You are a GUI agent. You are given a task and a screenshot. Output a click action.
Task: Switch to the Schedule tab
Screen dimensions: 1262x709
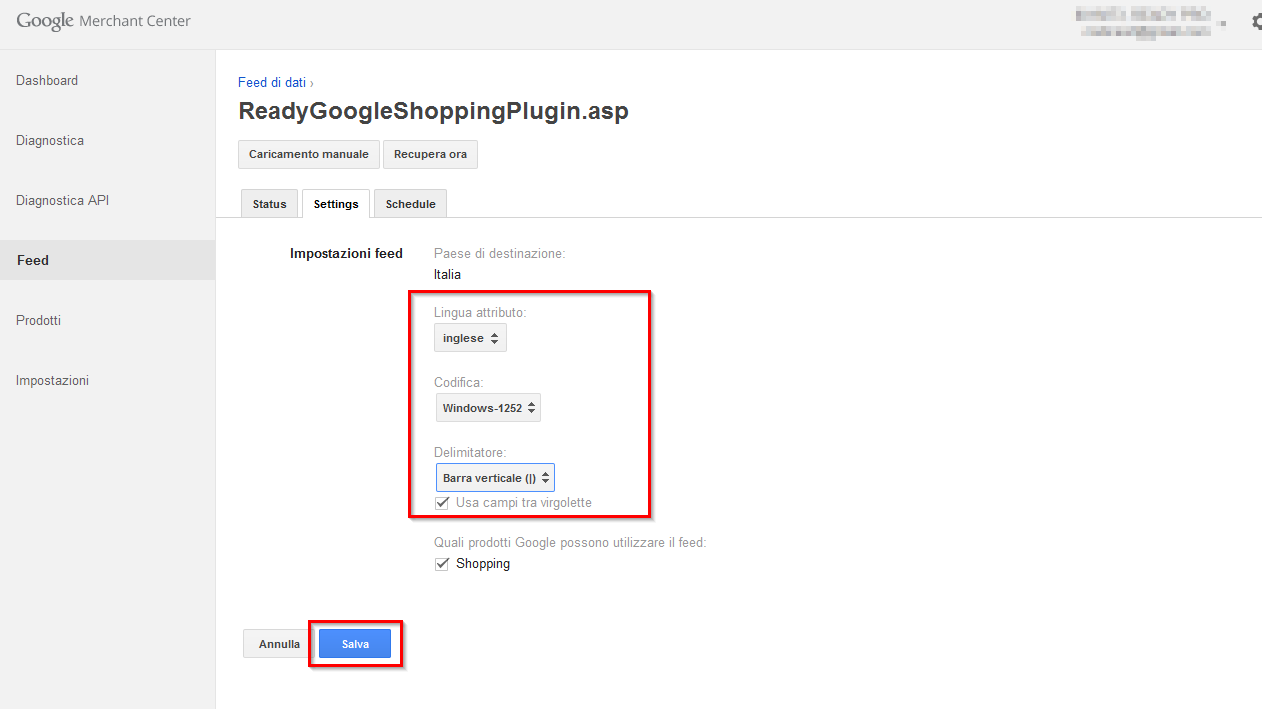click(x=411, y=203)
